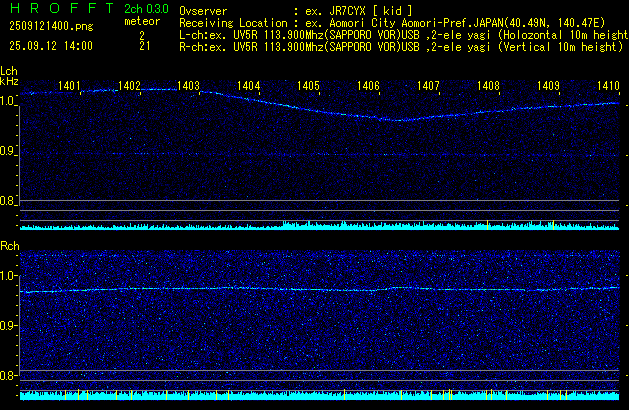Select the 1403 time label
The width and height of the screenshot is (629, 410).
189,86
